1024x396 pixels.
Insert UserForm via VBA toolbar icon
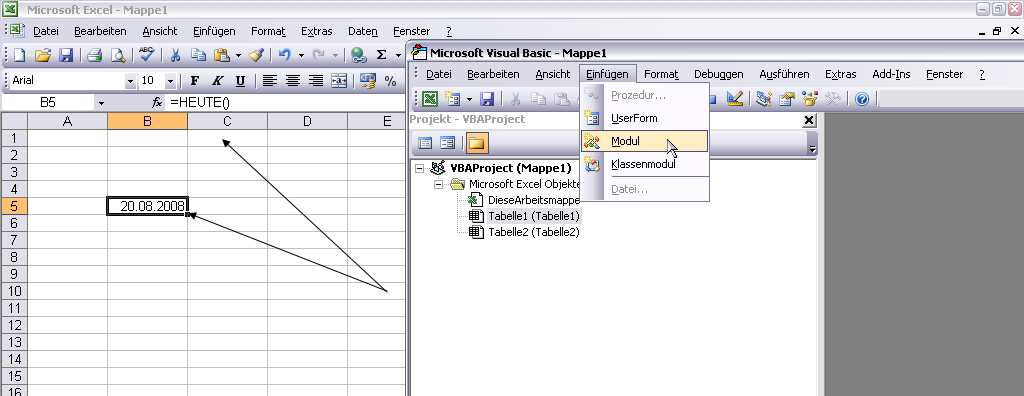click(x=453, y=99)
